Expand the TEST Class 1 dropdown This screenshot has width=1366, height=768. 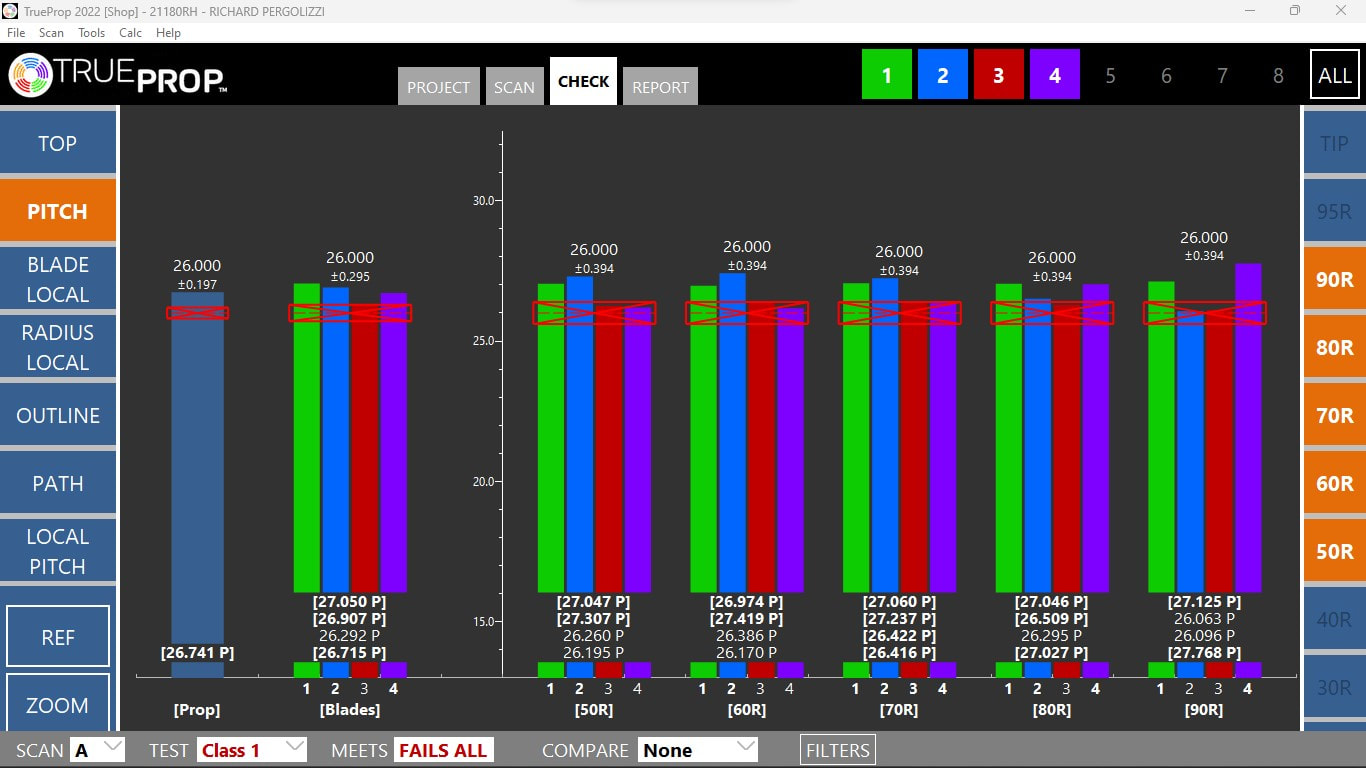[x=251, y=750]
